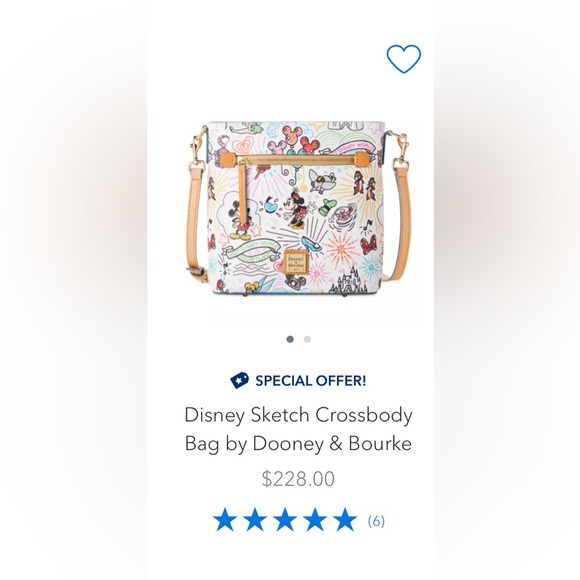Open the (6) reviews count link
The width and height of the screenshot is (580, 580).
click(376, 521)
